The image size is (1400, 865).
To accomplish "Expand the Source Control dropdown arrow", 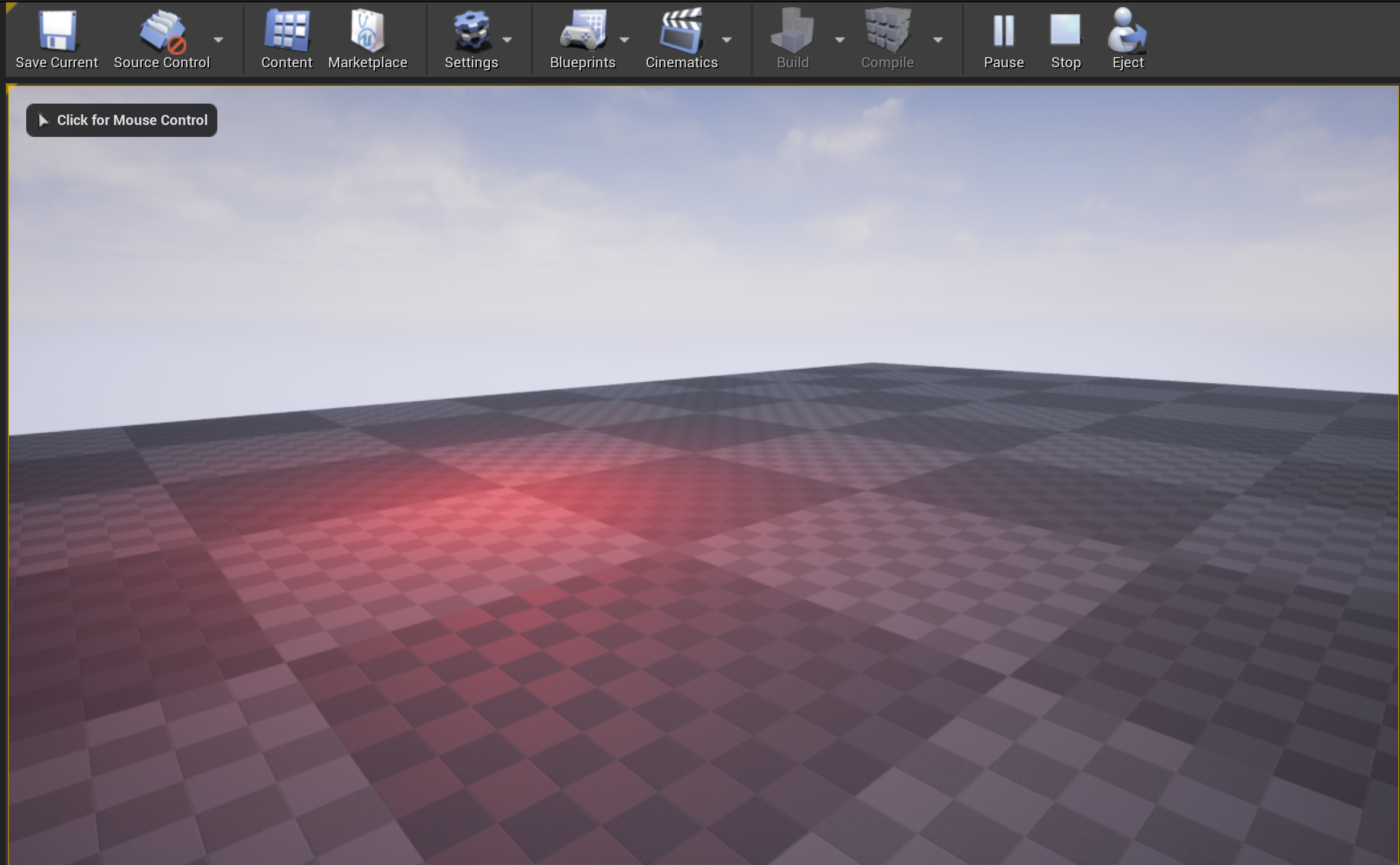I will [218, 40].
